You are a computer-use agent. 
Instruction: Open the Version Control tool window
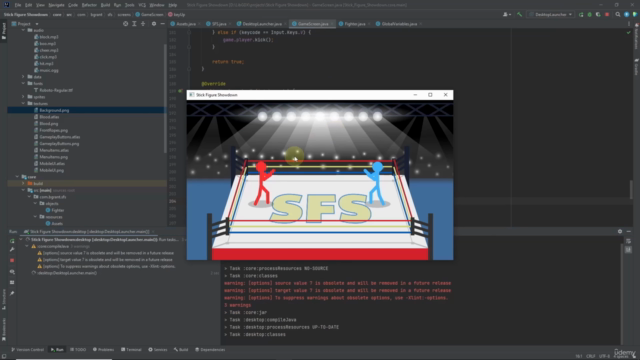coord(27,349)
